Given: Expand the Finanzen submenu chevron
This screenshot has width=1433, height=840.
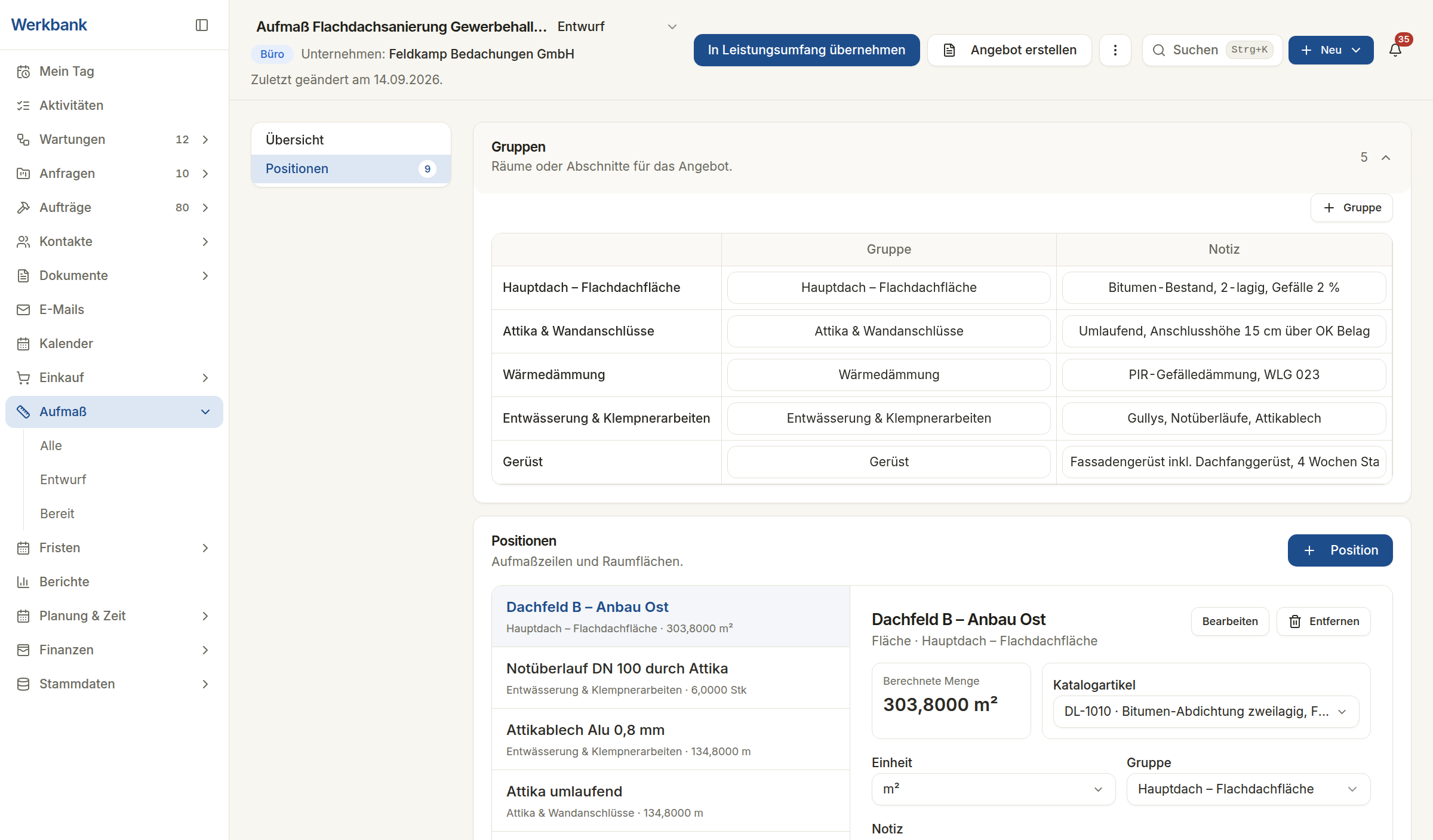Looking at the screenshot, I should [x=205, y=650].
